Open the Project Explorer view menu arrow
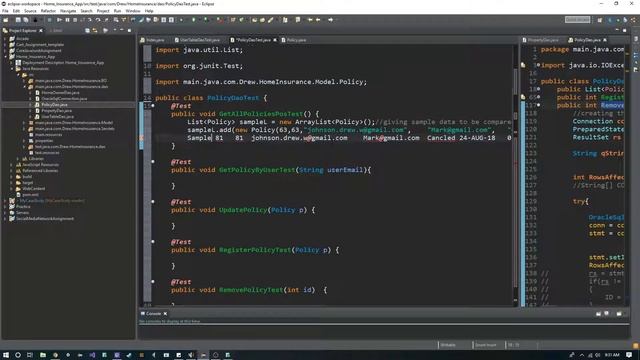640x360 pixels. point(115,31)
